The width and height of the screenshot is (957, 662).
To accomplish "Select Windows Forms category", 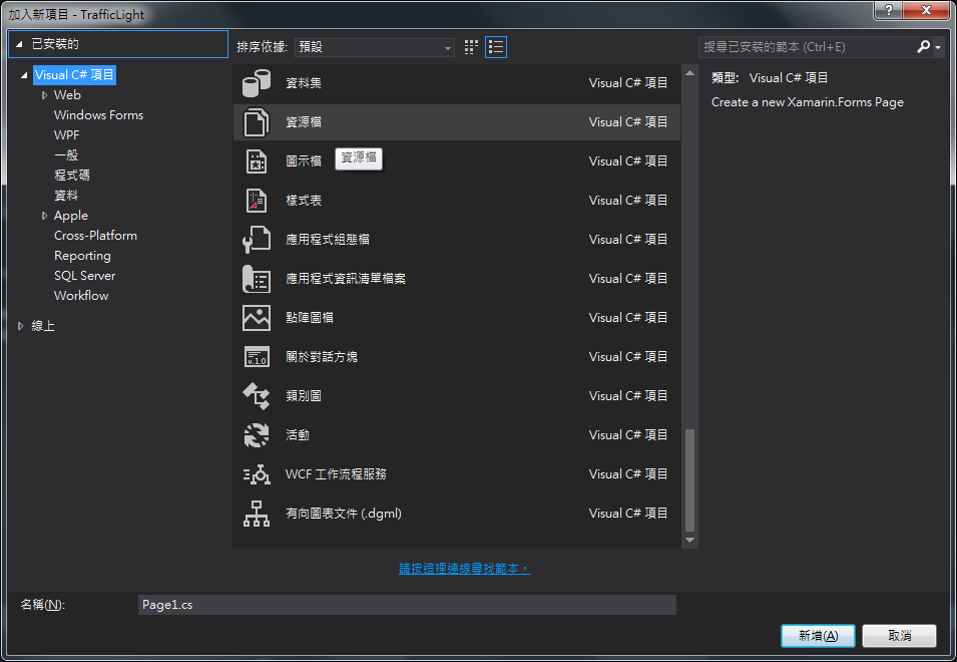I will click(98, 115).
